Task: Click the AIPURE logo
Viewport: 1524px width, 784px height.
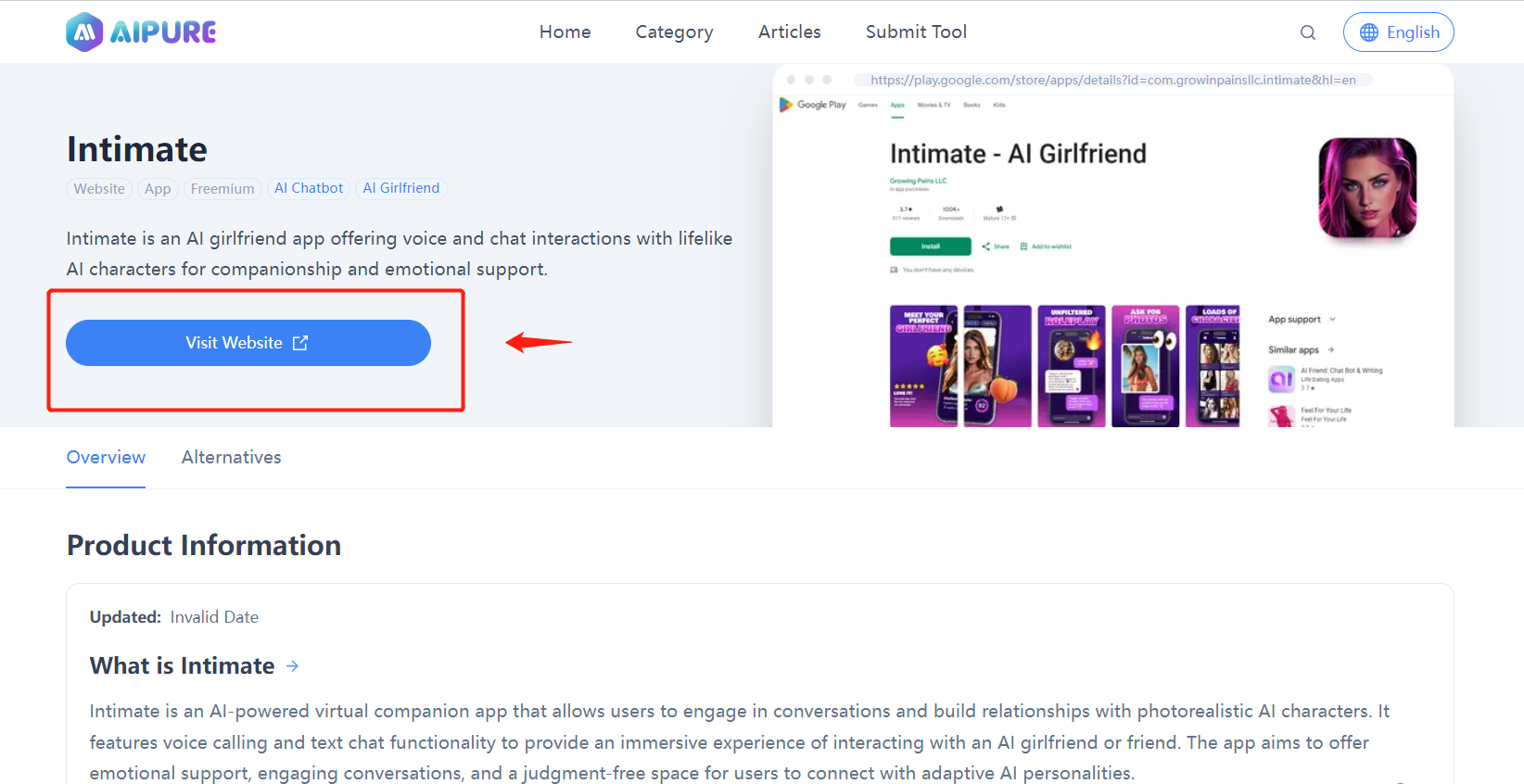Action: [x=141, y=32]
